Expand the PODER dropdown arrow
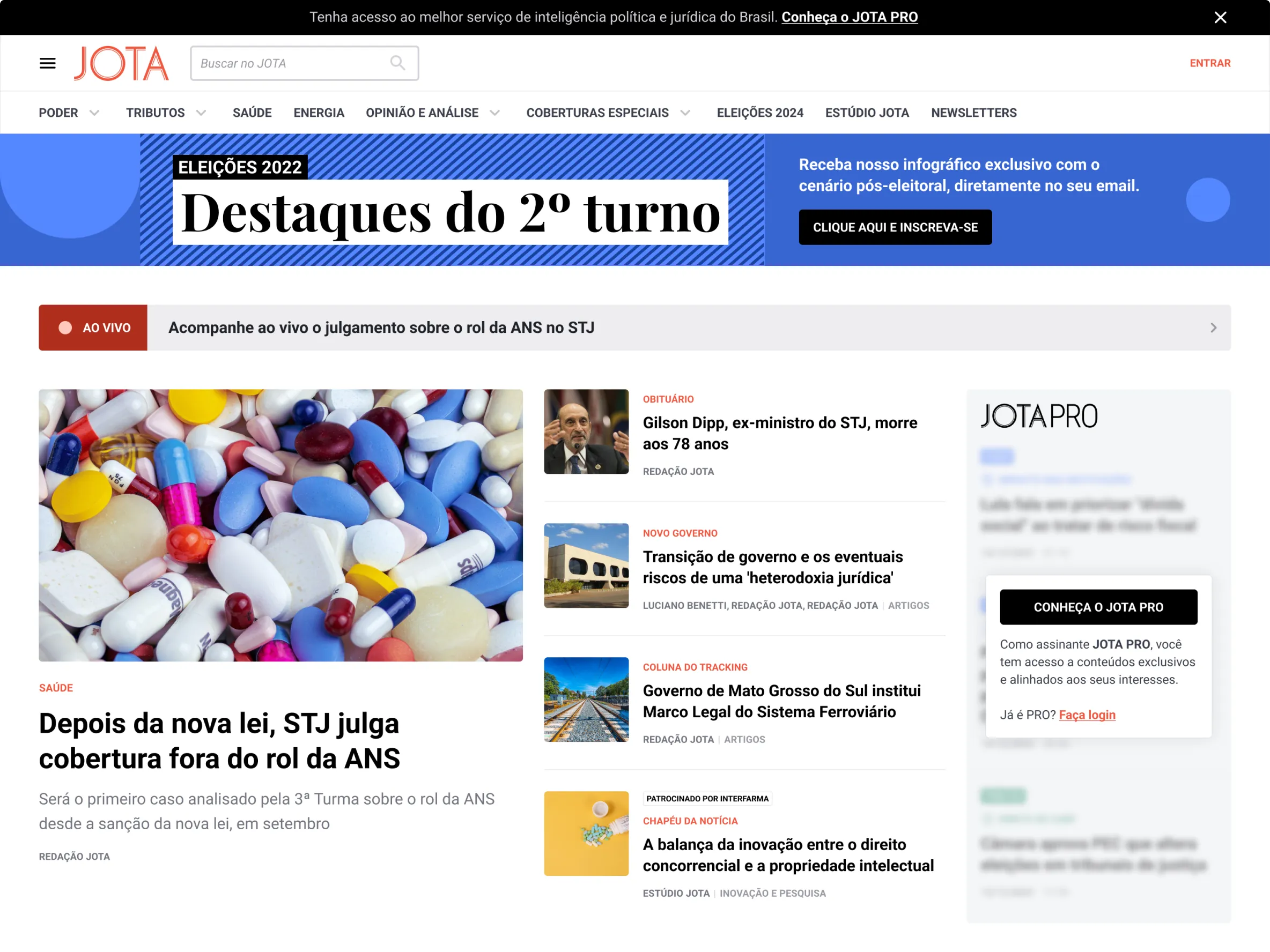This screenshot has height=952, width=1270. [x=95, y=113]
